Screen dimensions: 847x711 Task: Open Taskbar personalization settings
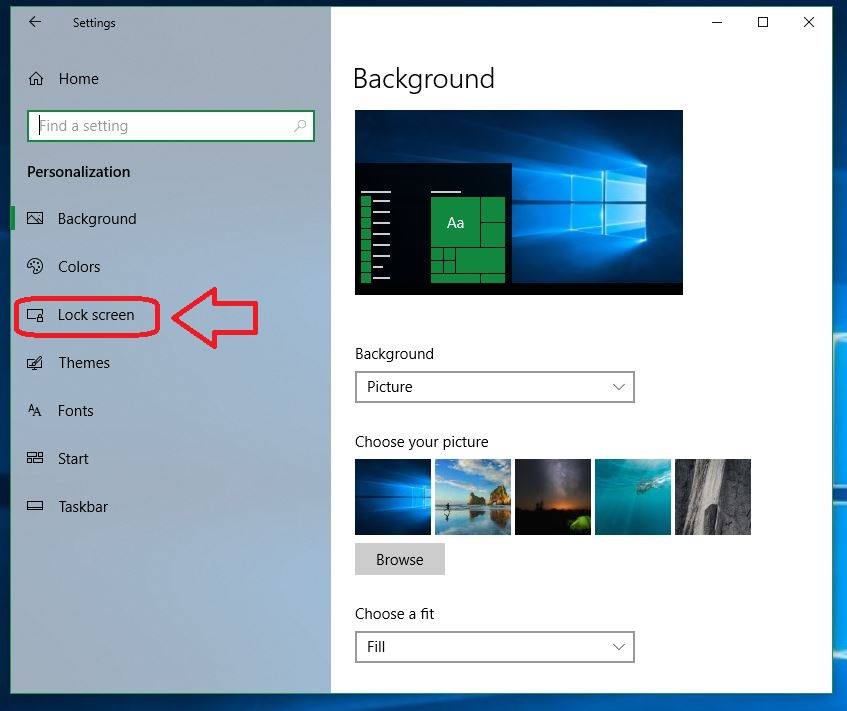pyautogui.click(x=80, y=506)
